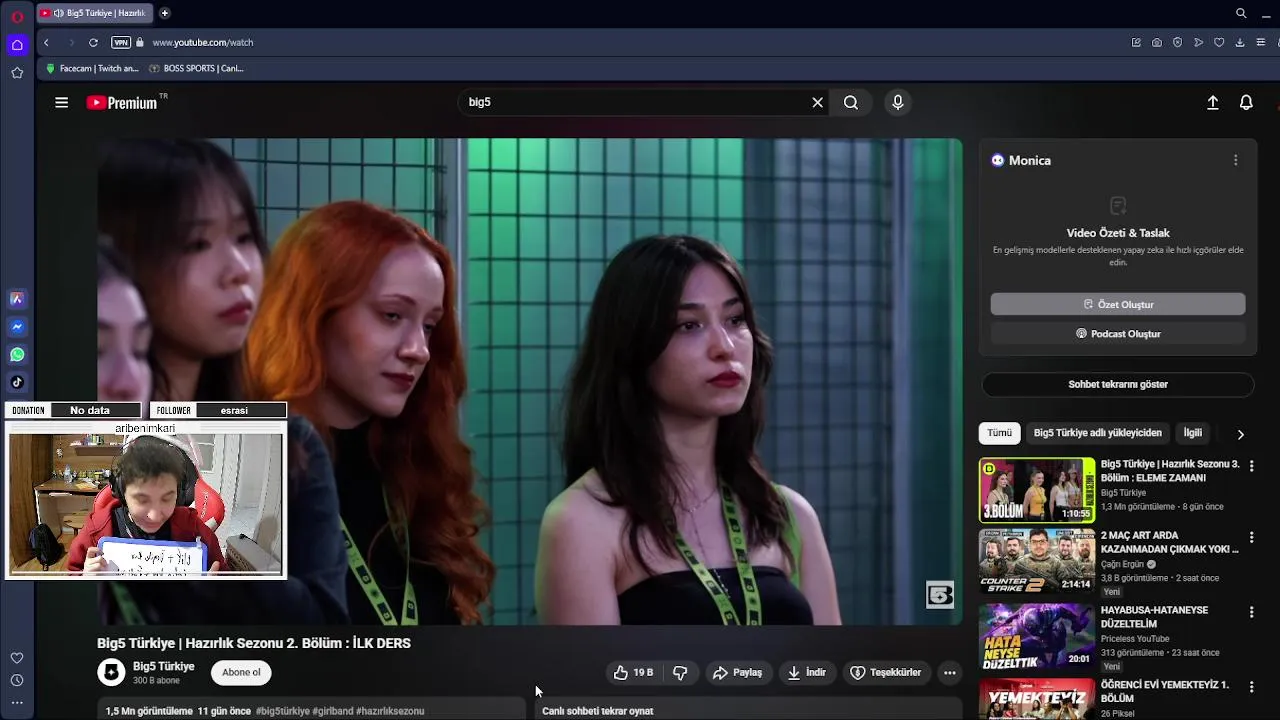This screenshot has width=1280, height=720.
Task: Click Podcast Oluştur button
Action: tap(1118, 334)
